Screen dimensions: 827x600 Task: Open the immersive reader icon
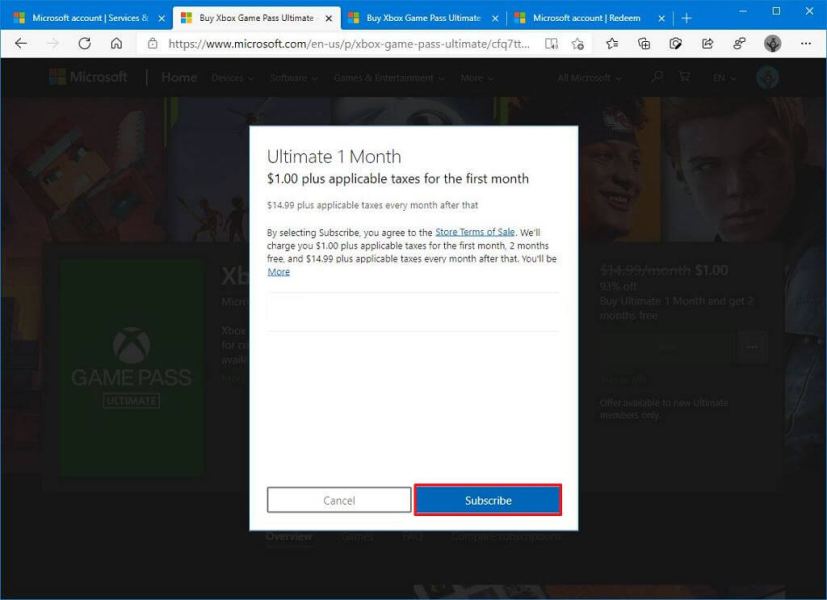(551, 44)
